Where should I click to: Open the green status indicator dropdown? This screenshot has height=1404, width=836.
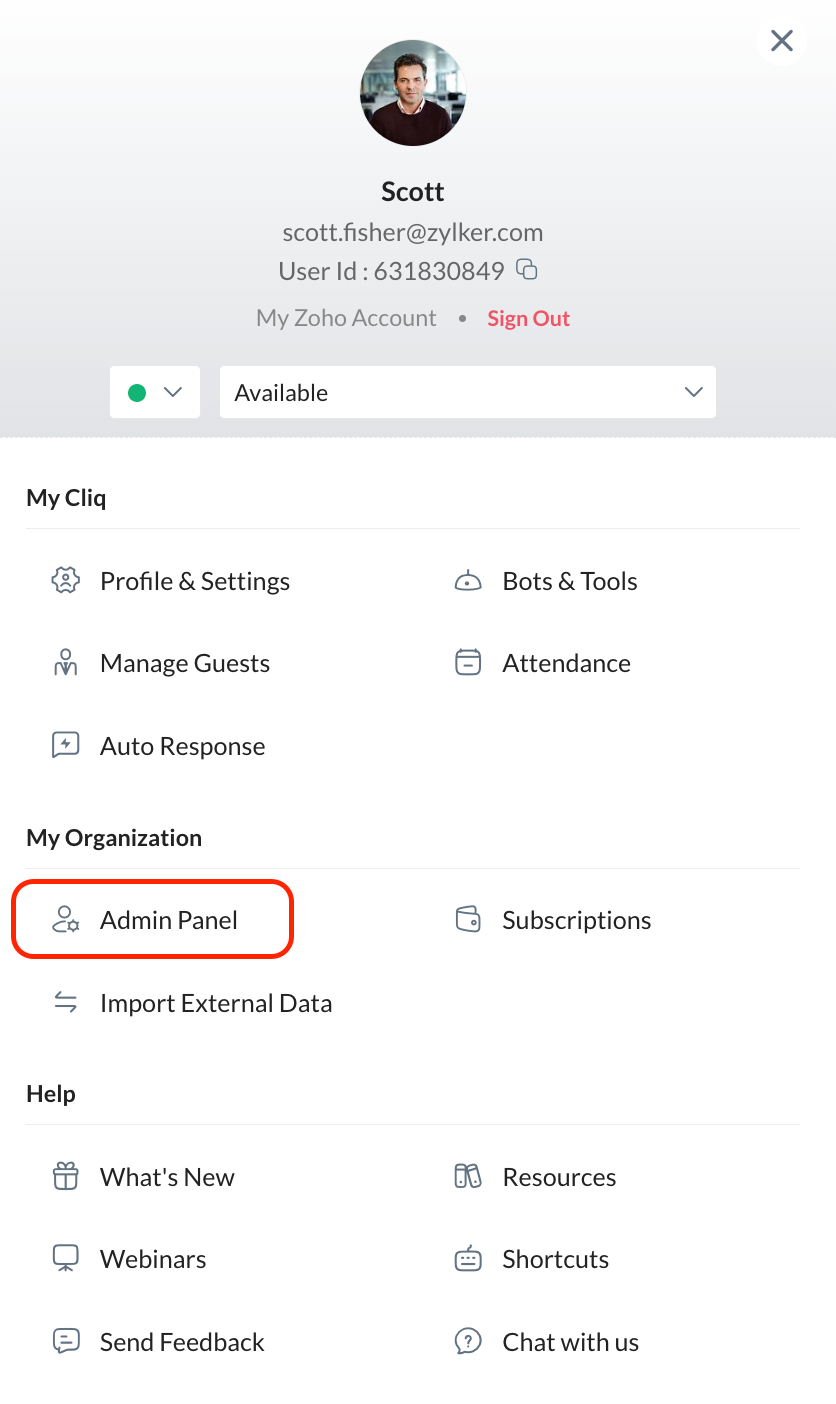click(x=155, y=392)
